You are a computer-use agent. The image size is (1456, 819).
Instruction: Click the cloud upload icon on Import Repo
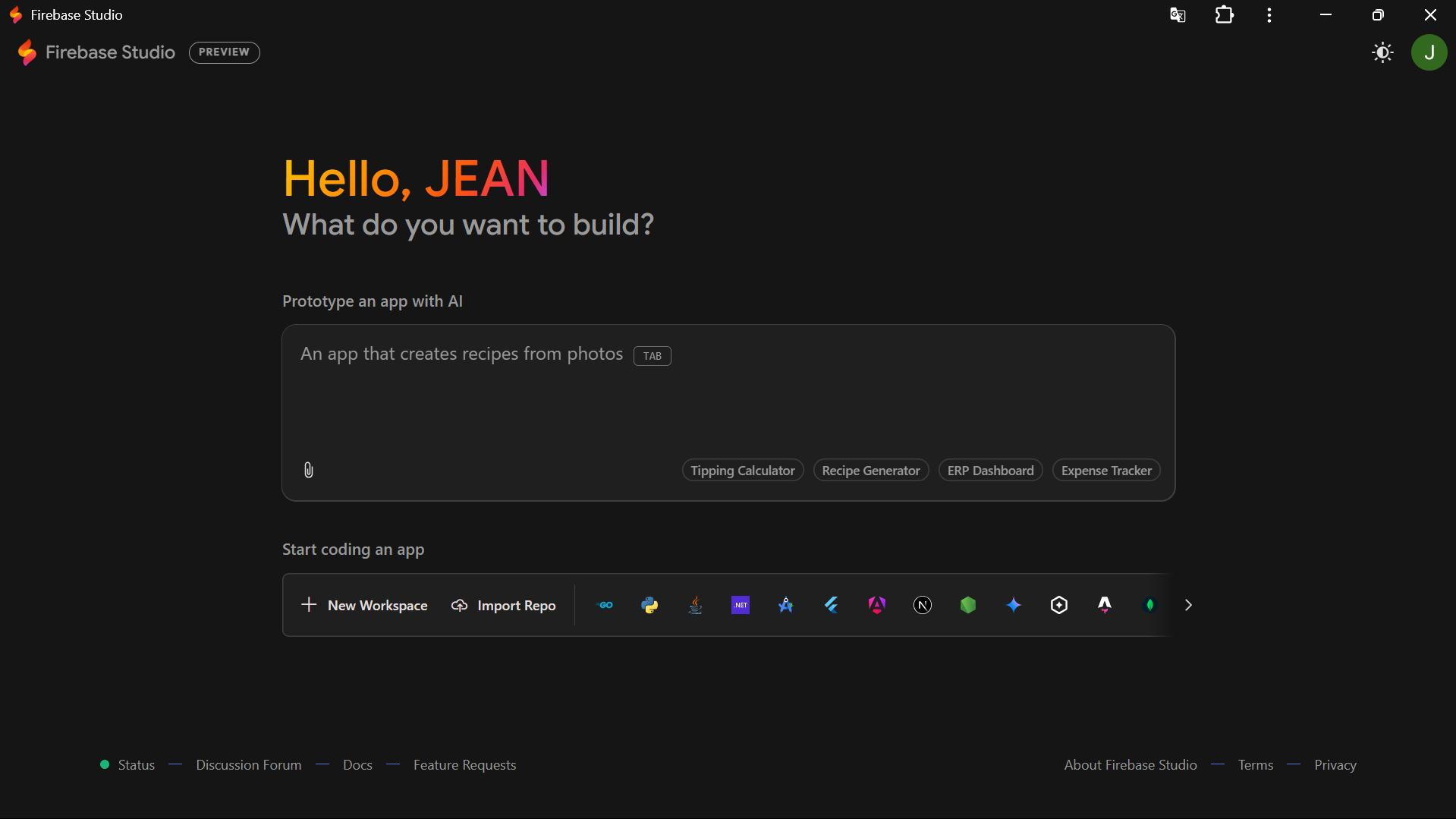click(459, 605)
